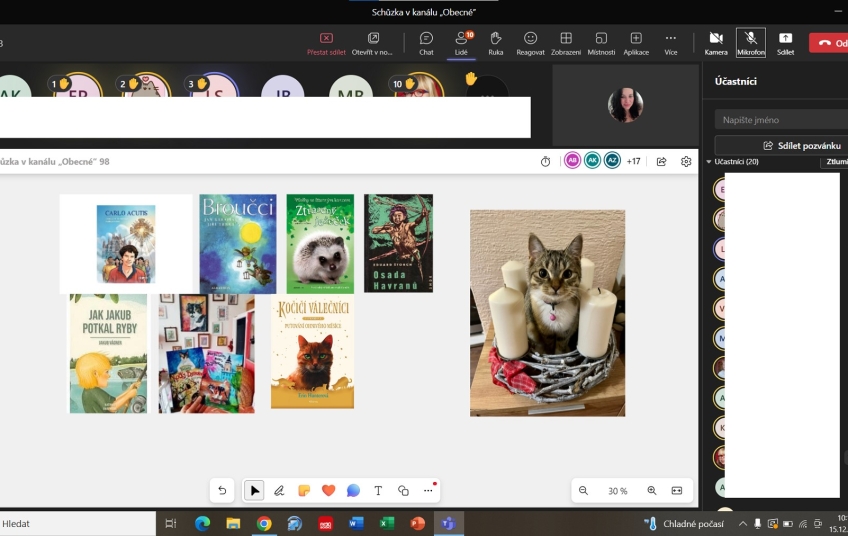Open File Explorer from taskbar
The image size is (848, 536).
tap(233, 524)
